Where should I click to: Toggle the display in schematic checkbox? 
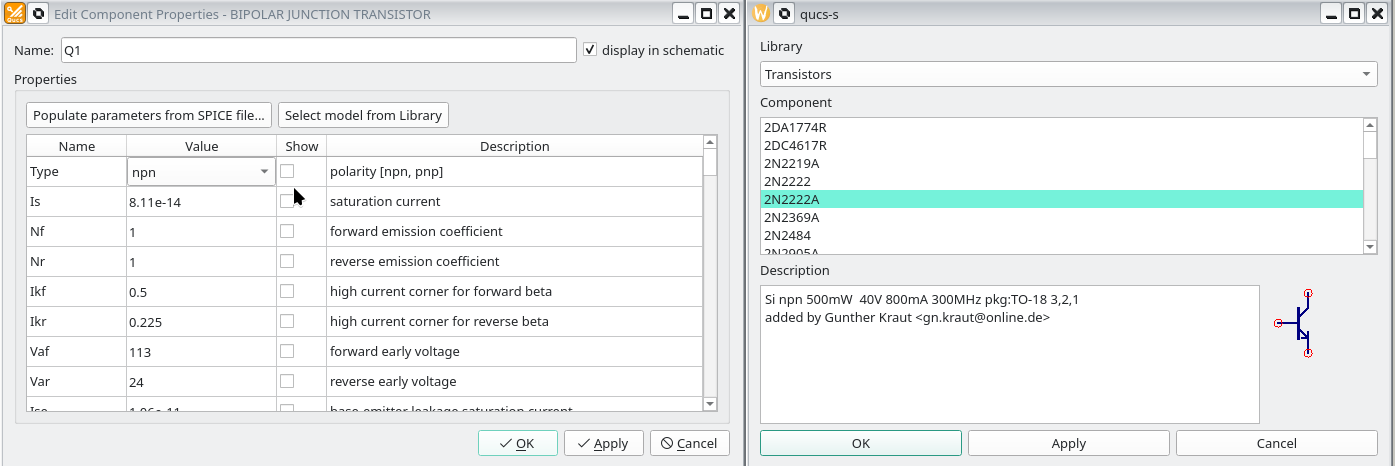point(590,50)
